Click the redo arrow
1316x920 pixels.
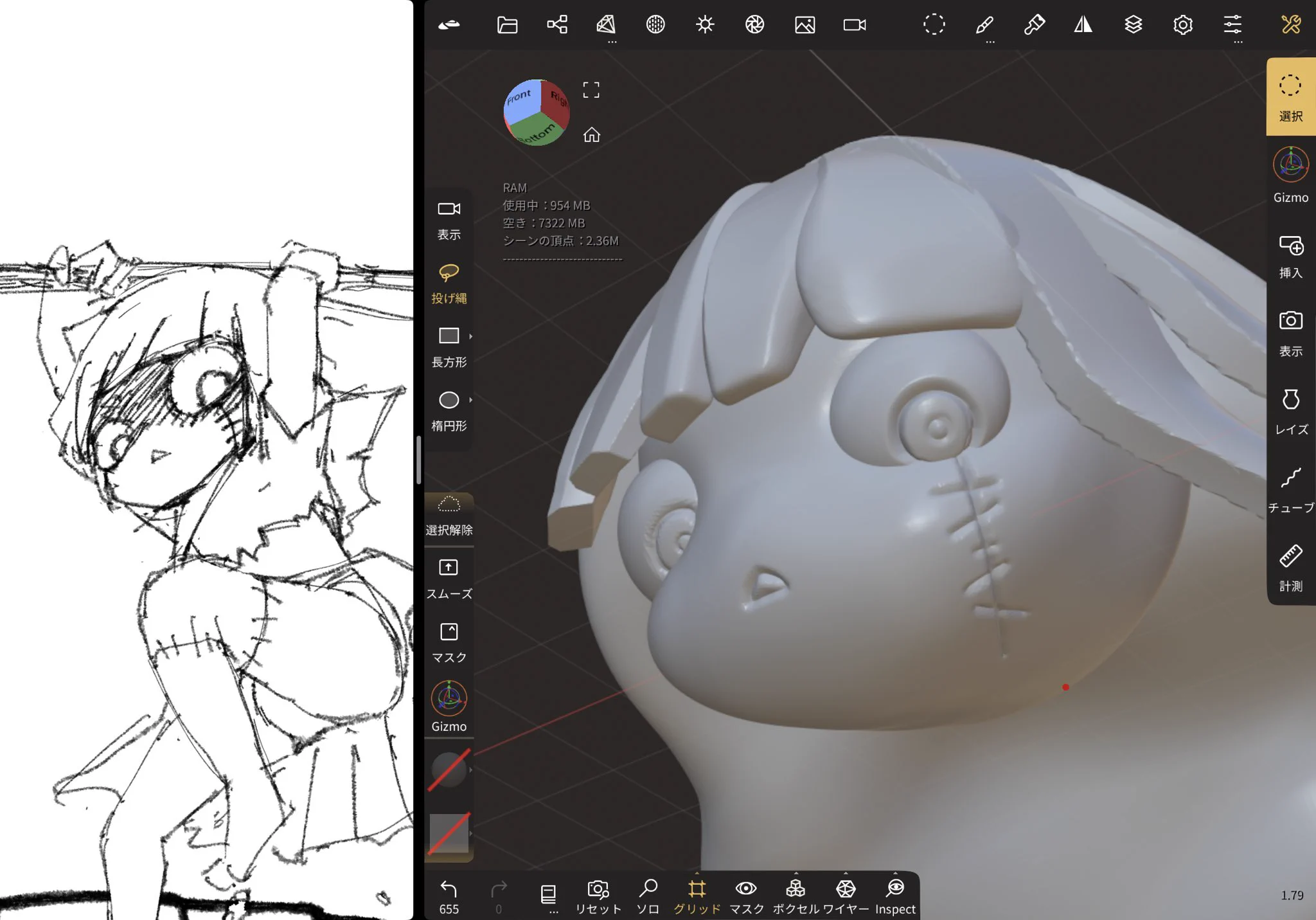[499, 897]
